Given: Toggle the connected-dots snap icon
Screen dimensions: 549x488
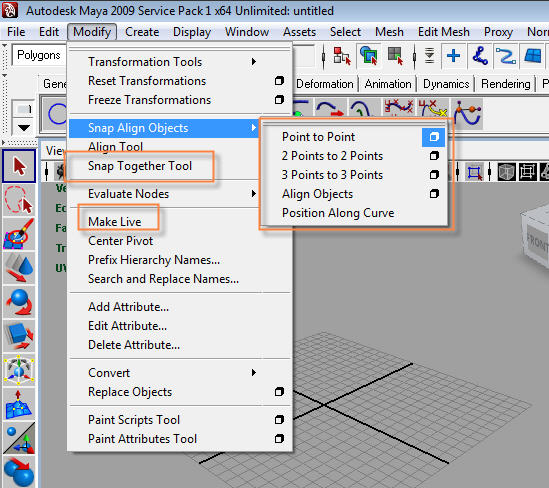Looking at the screenshot, I should (480, 56).
